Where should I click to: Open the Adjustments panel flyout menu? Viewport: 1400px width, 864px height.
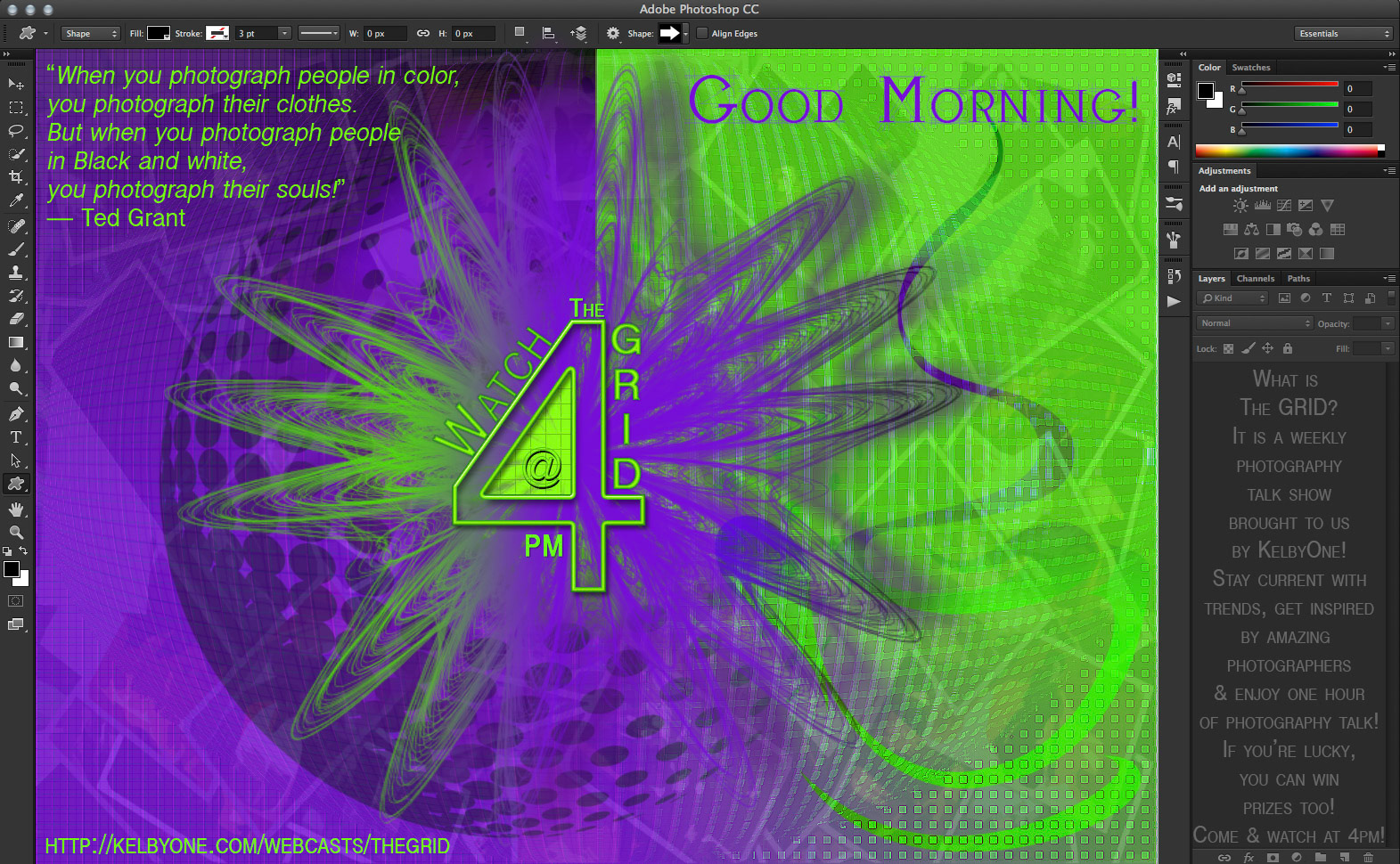point(1389,171)
